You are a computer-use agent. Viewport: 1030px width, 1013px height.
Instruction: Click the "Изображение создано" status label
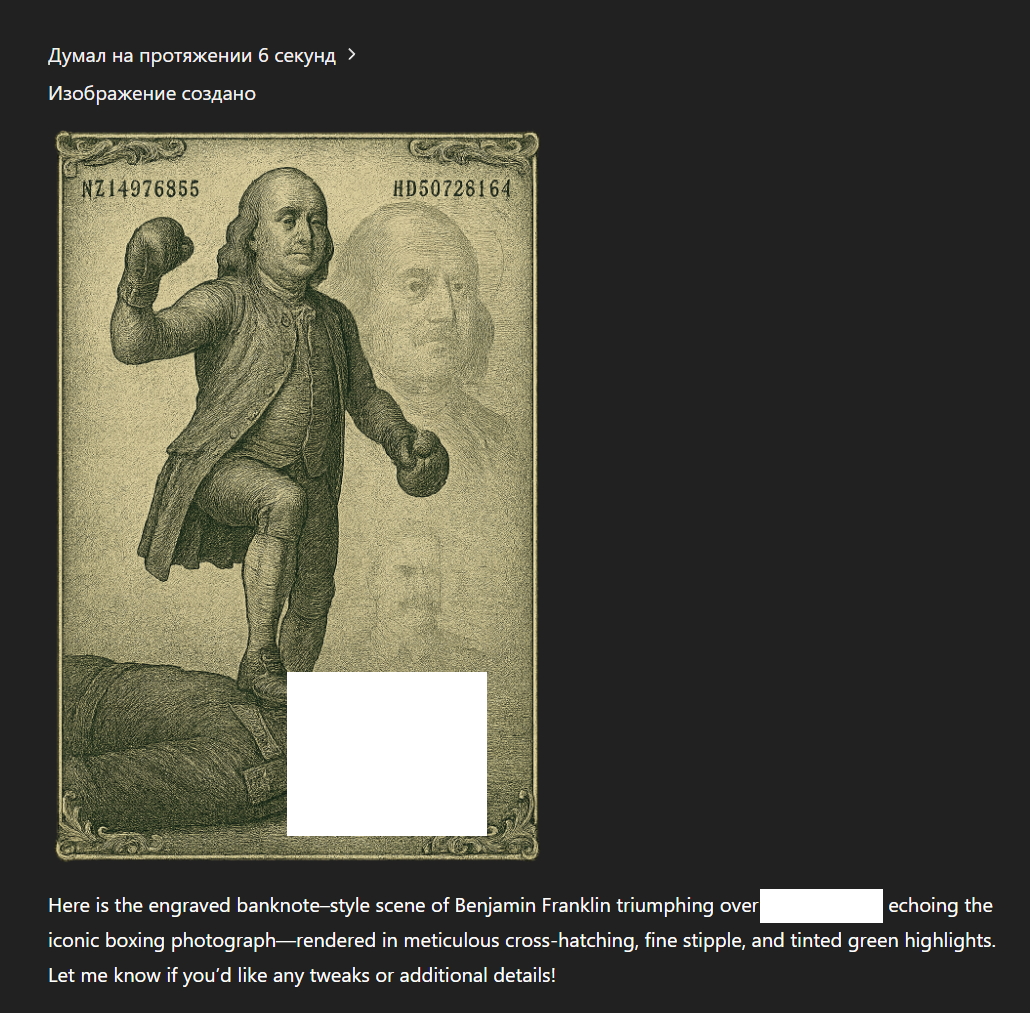pyautogui.click(x=152, y=93)
